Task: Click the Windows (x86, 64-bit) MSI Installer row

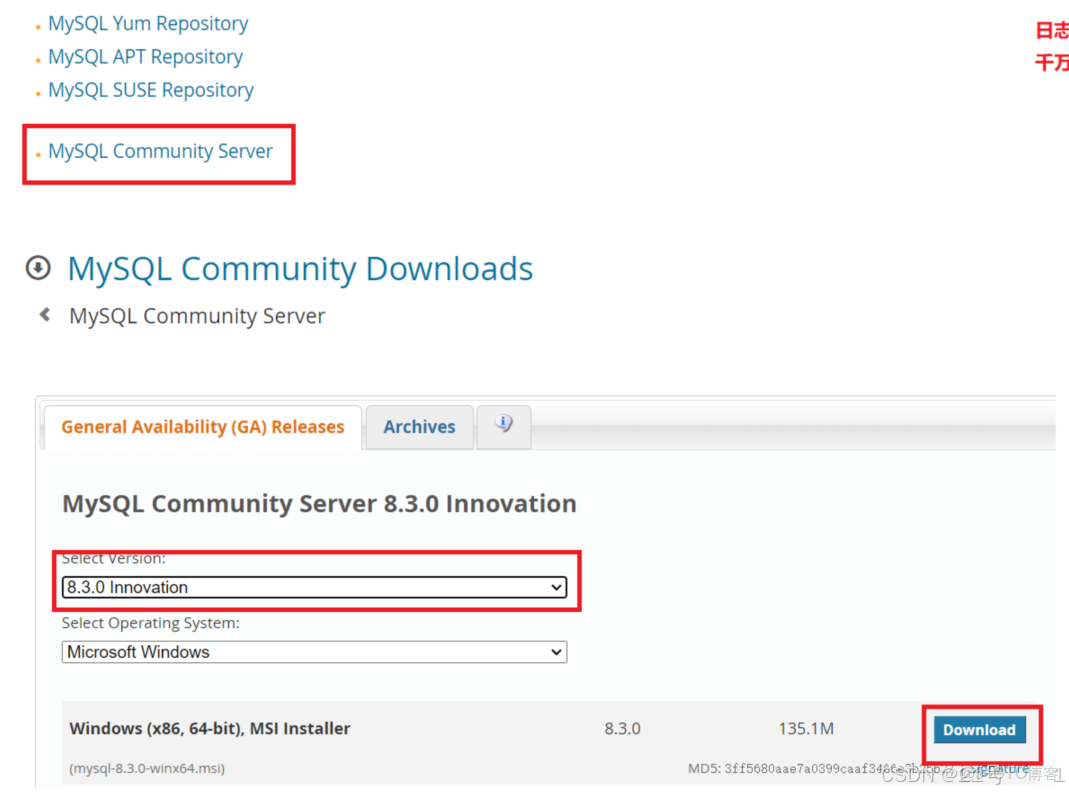Action: (x=209, y=729)
